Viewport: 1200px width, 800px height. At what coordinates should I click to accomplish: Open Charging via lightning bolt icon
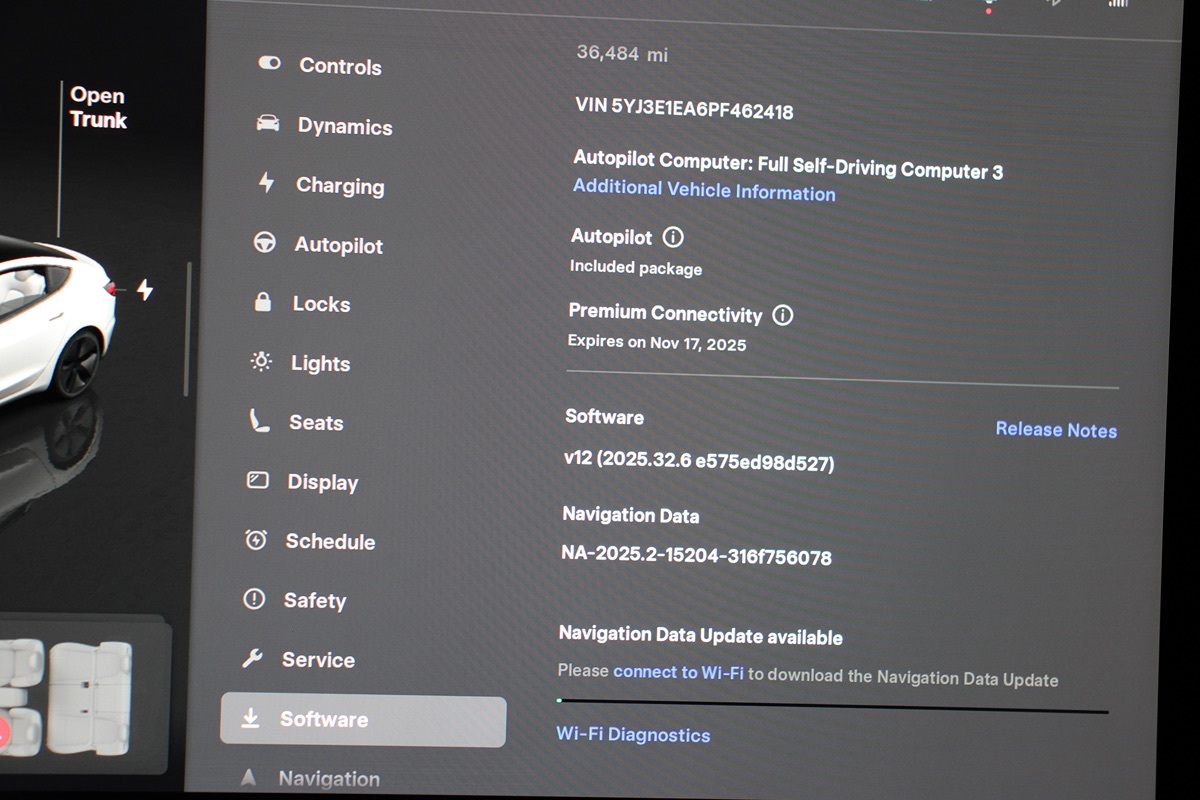266,183
